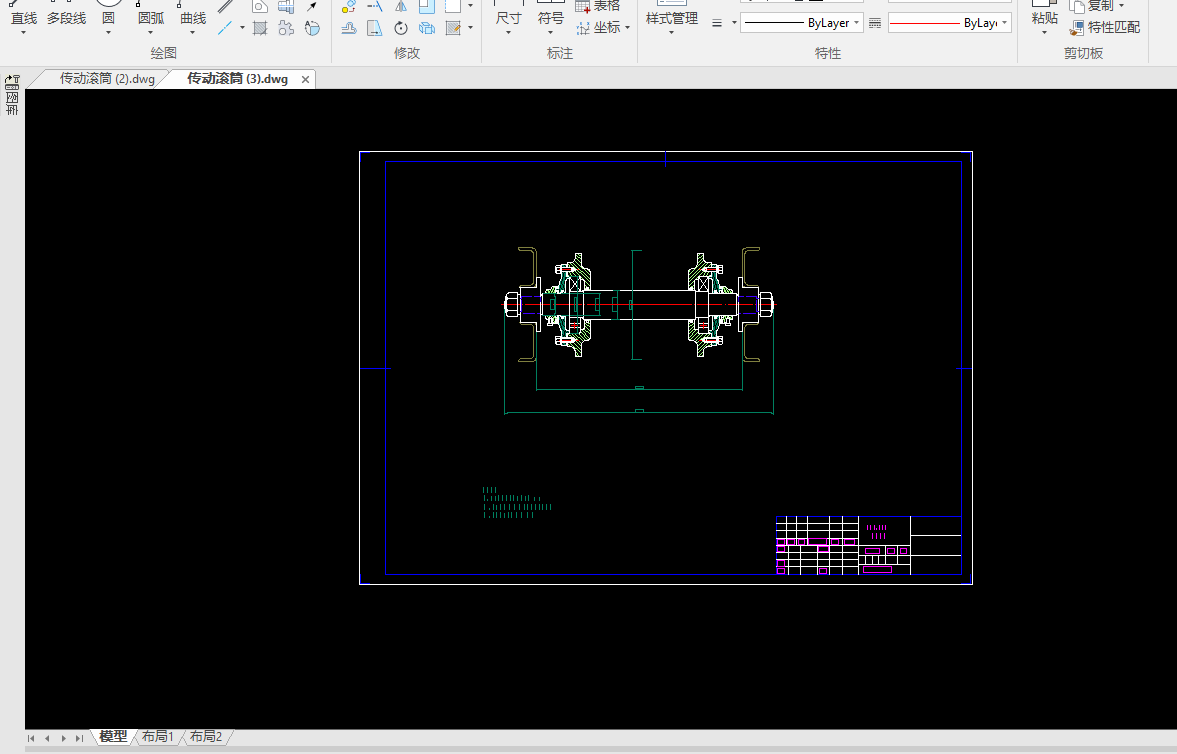The height and width of the screenshot is (754, 1177).
Task: Expand the 直线 dropdown arrow
Action: (x=23, y=33)
